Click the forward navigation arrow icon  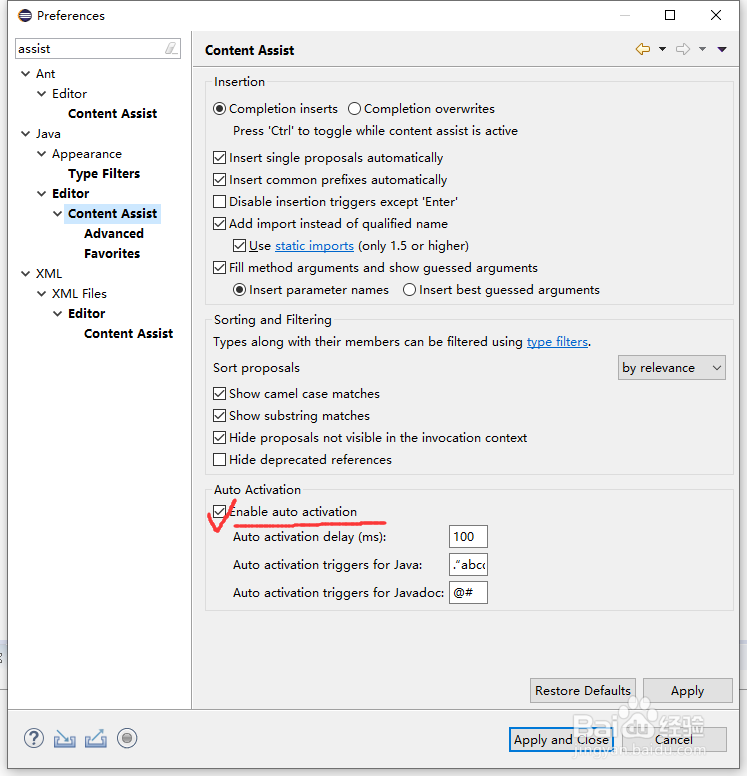(683, 49)
